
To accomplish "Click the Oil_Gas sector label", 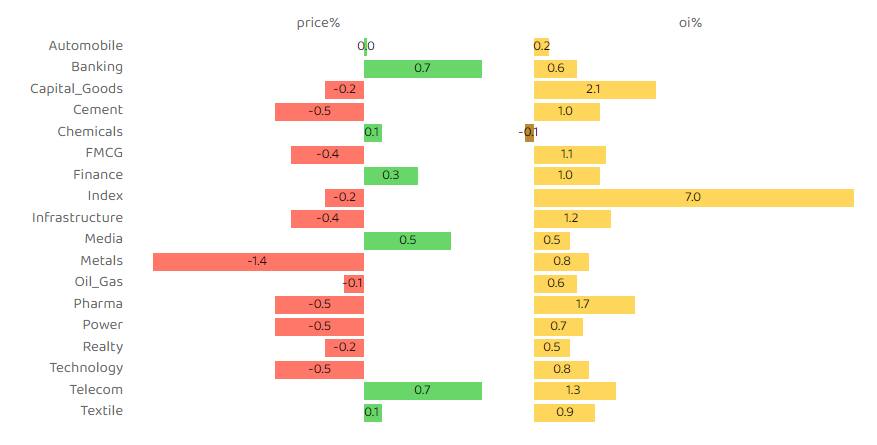I will pos(98,282).
